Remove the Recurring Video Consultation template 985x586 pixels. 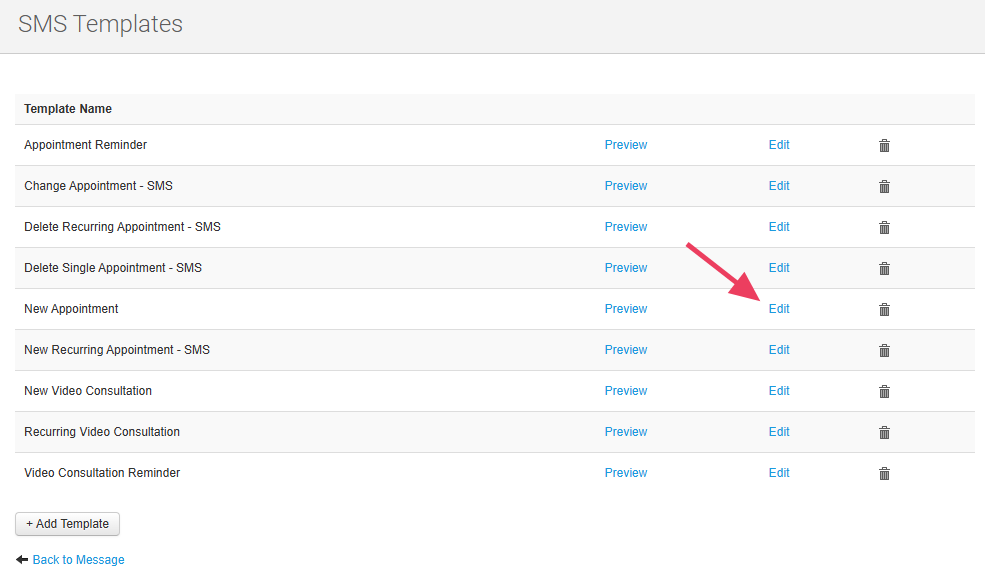pos(884,433)
